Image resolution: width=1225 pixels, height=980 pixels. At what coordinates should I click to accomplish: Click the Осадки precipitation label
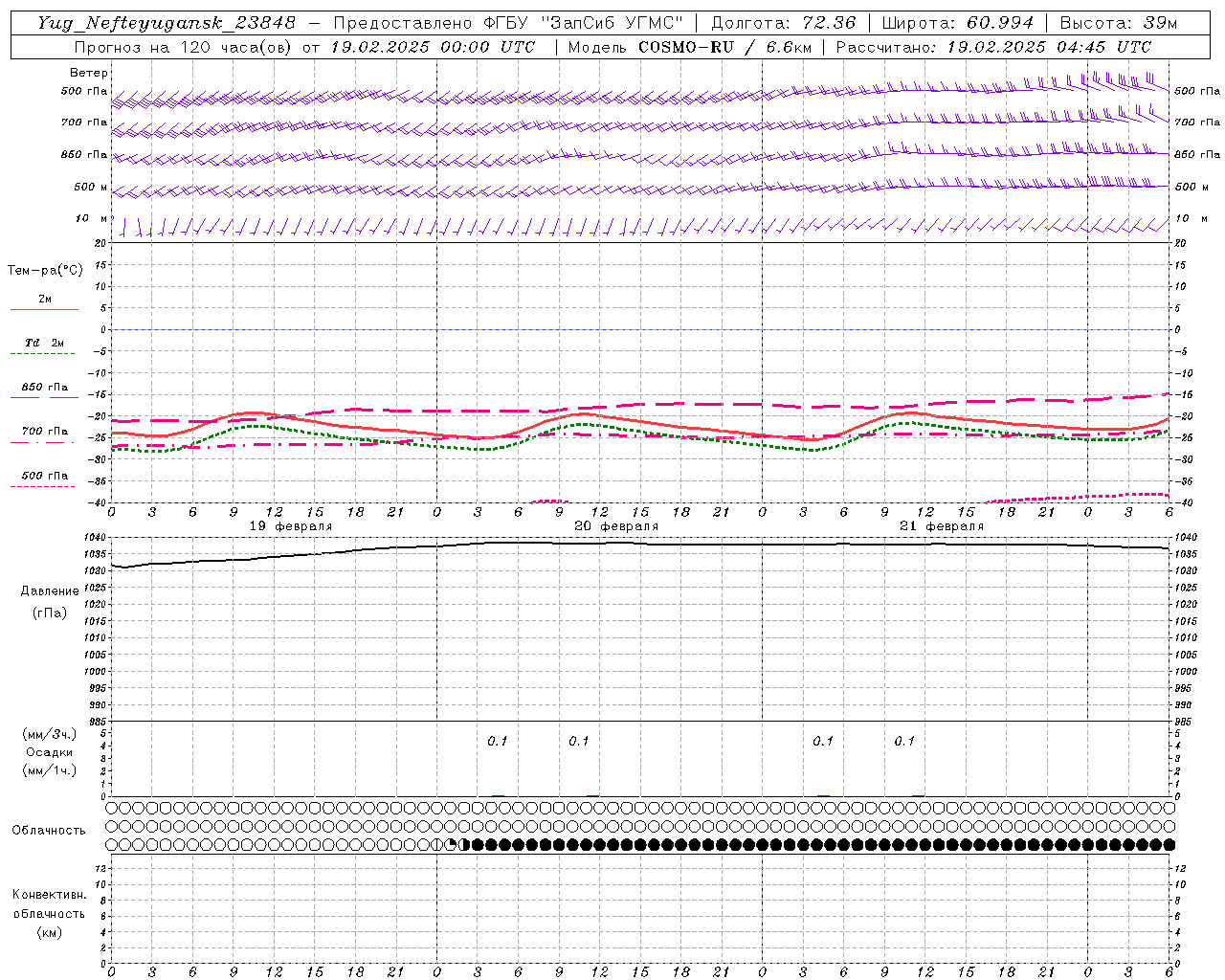point(50,752)
